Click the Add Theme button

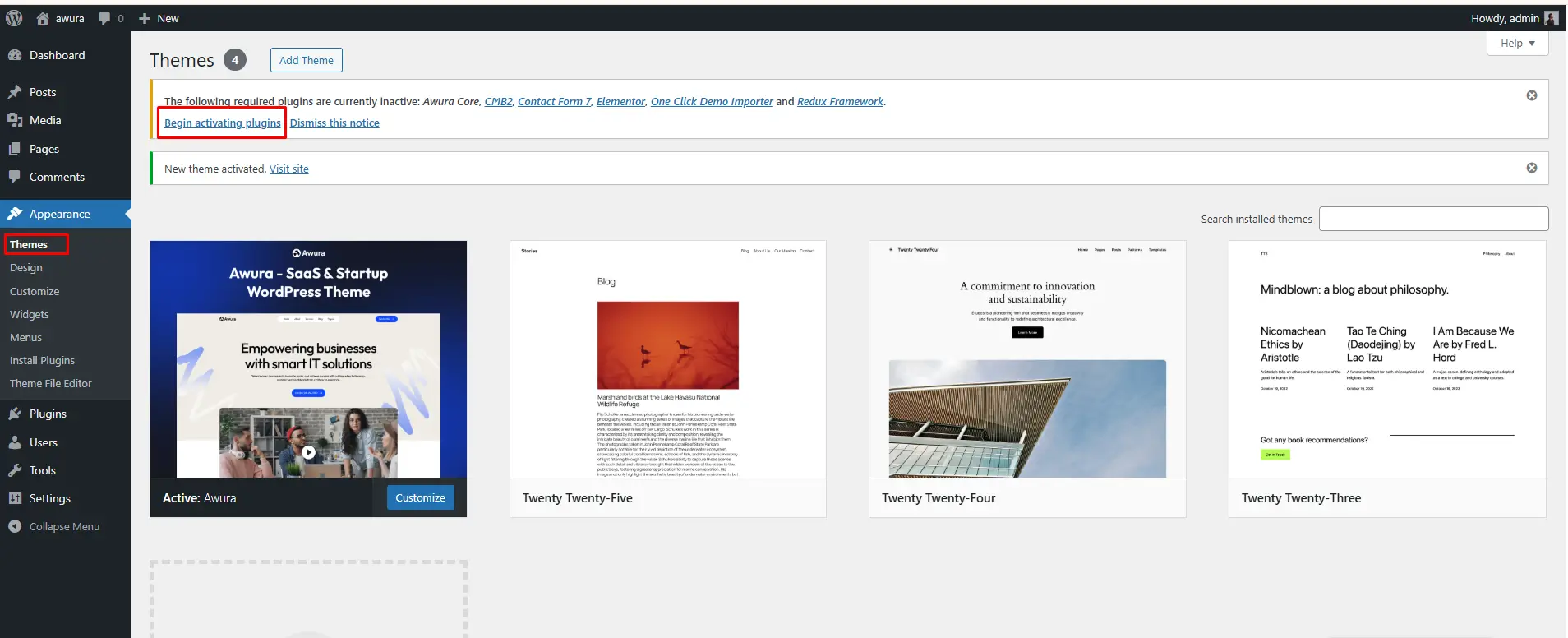tap(307, 60)
